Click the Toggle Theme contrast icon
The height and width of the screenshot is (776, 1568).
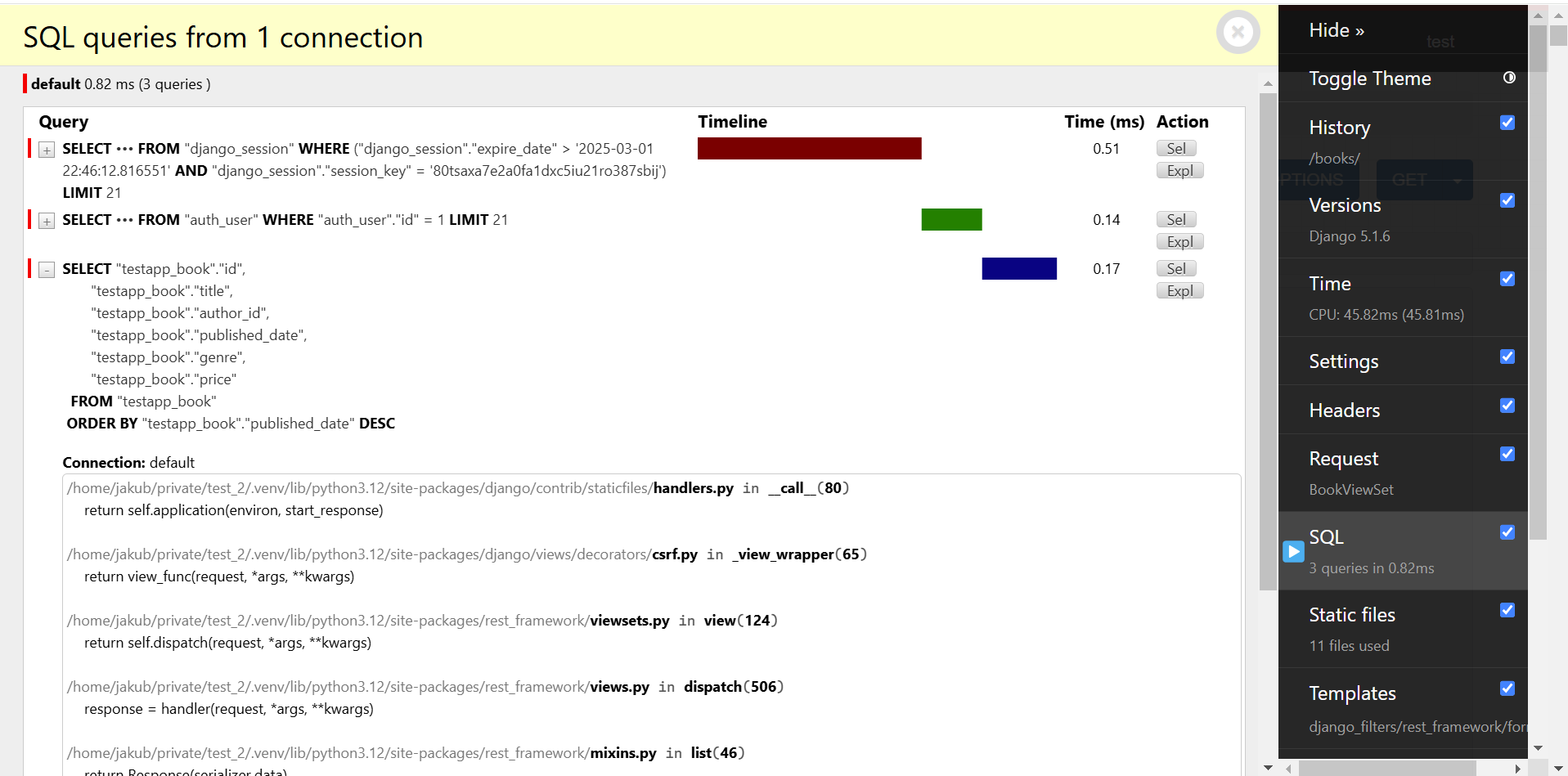point(1508,78)
